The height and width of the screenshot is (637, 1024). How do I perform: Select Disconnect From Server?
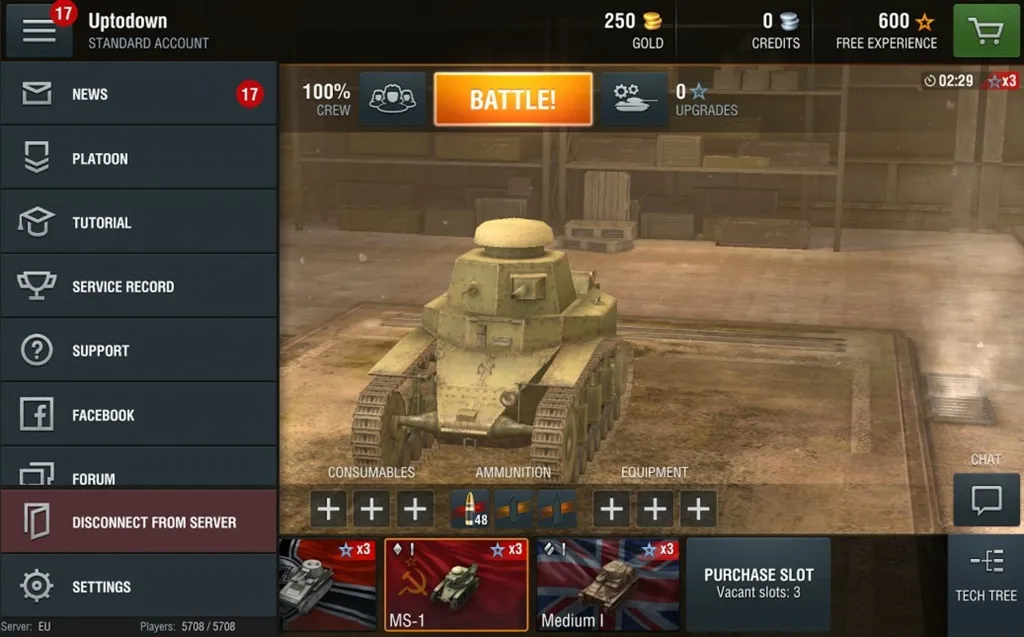tap(139, 522)
